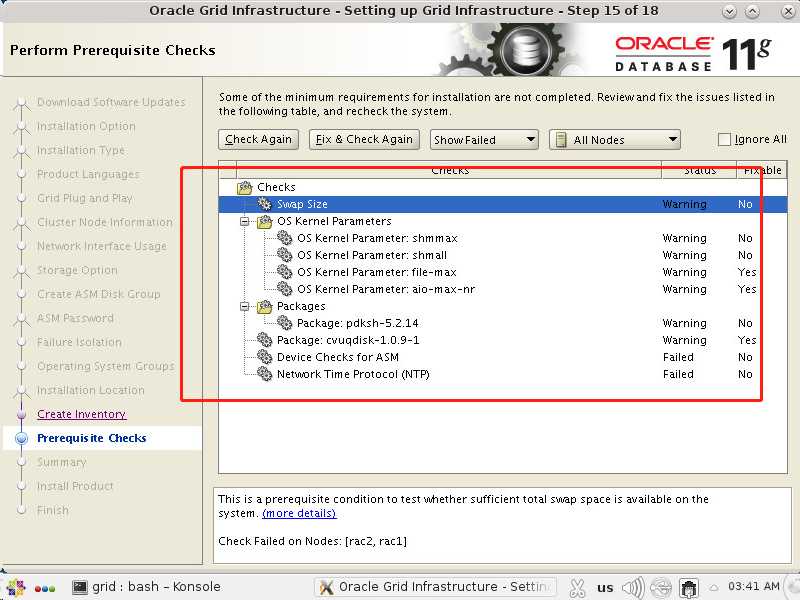Select OS Kernel Parameter: shmall row

(503, 255)
